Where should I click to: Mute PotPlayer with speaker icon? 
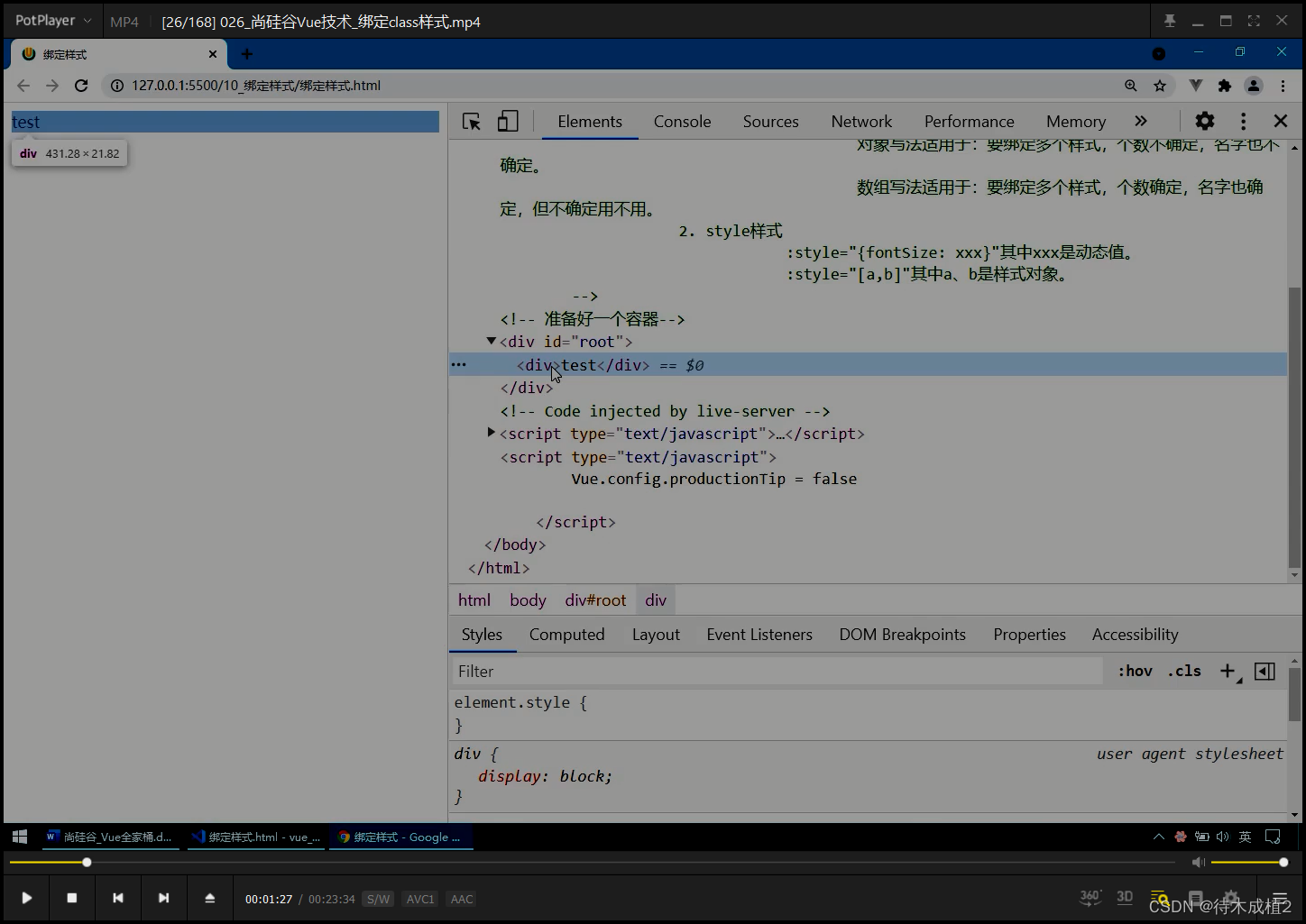coord(1198,863)
